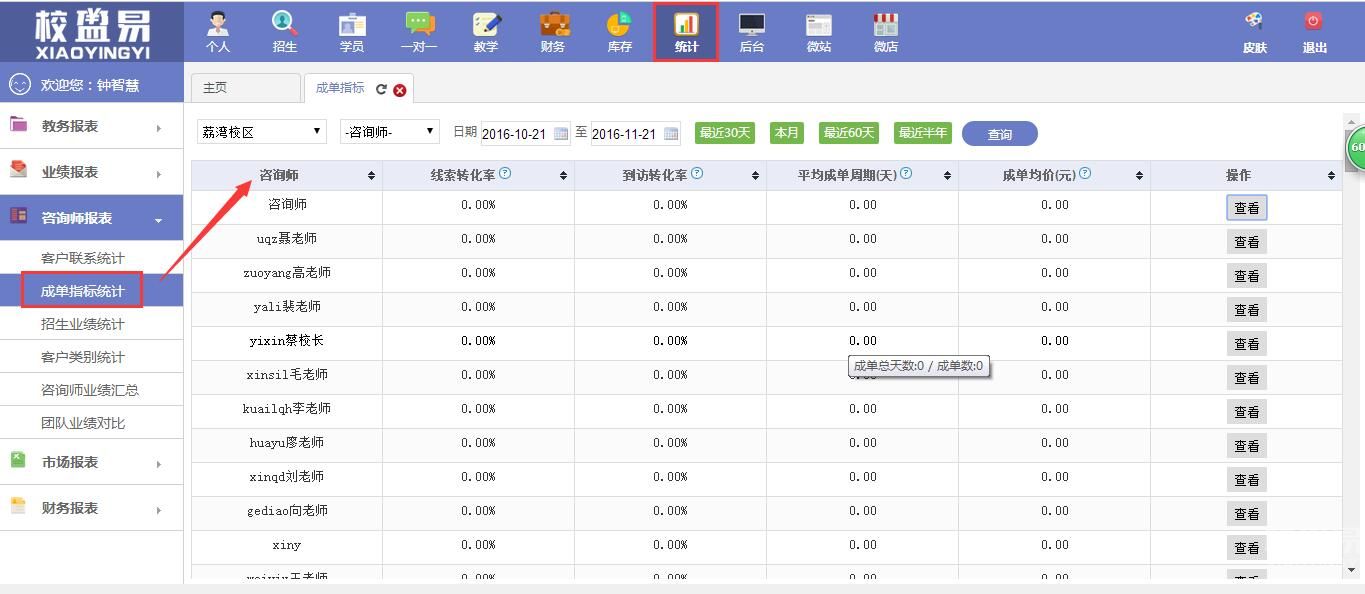The height and width of the screenshot is (594, 1365).
Task: Open the start date calendar picker
Action: pos(560,134)
